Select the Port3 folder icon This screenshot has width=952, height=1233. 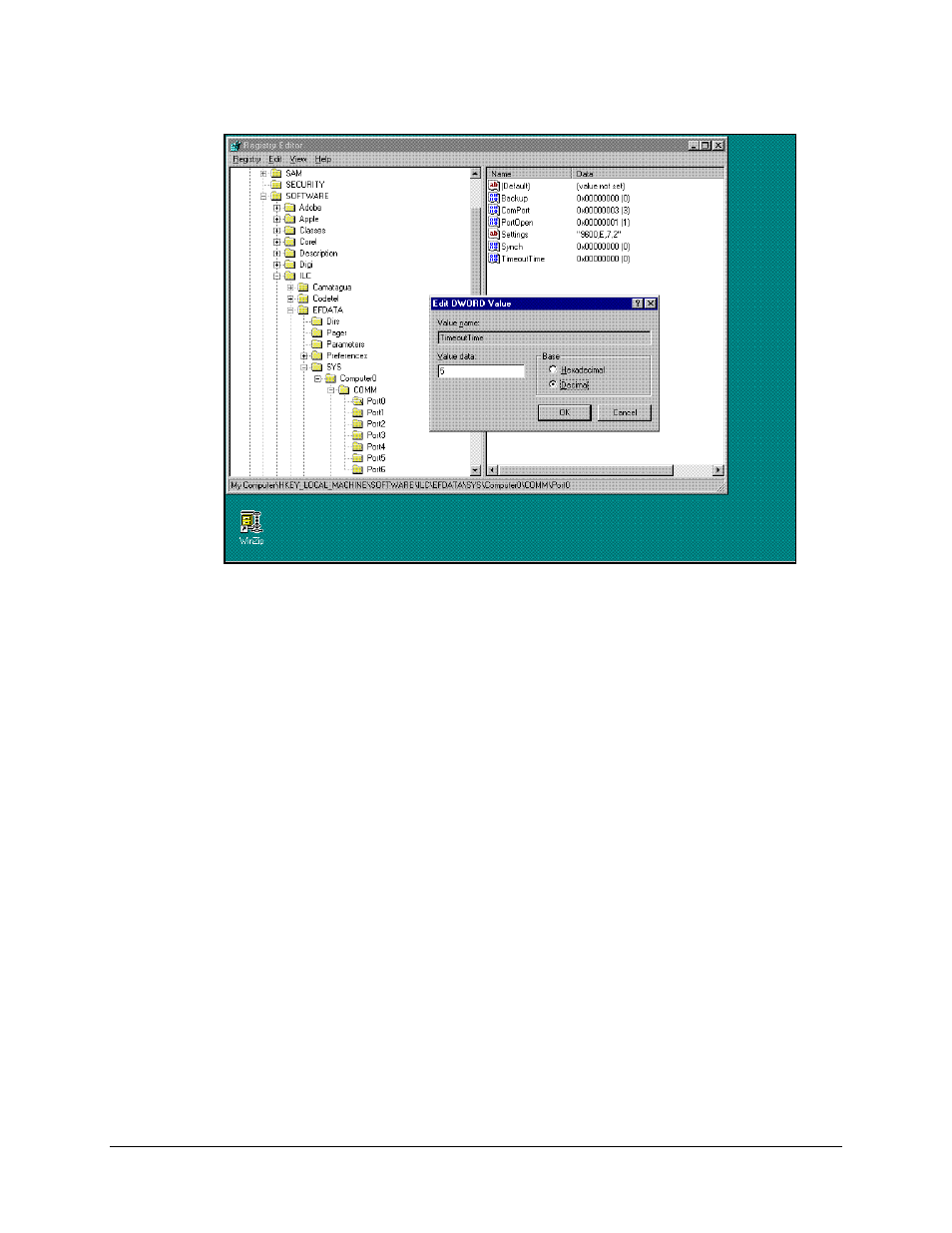(x=357, y=435)
